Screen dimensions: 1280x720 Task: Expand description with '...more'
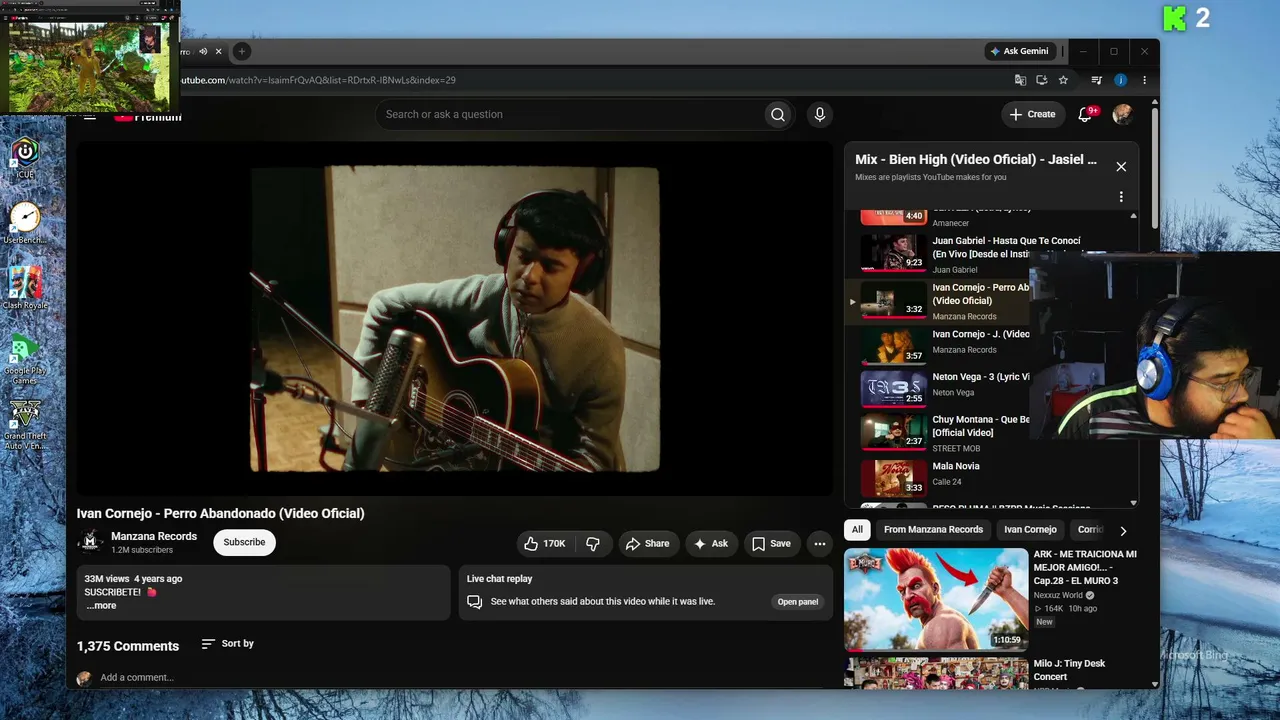101,605
